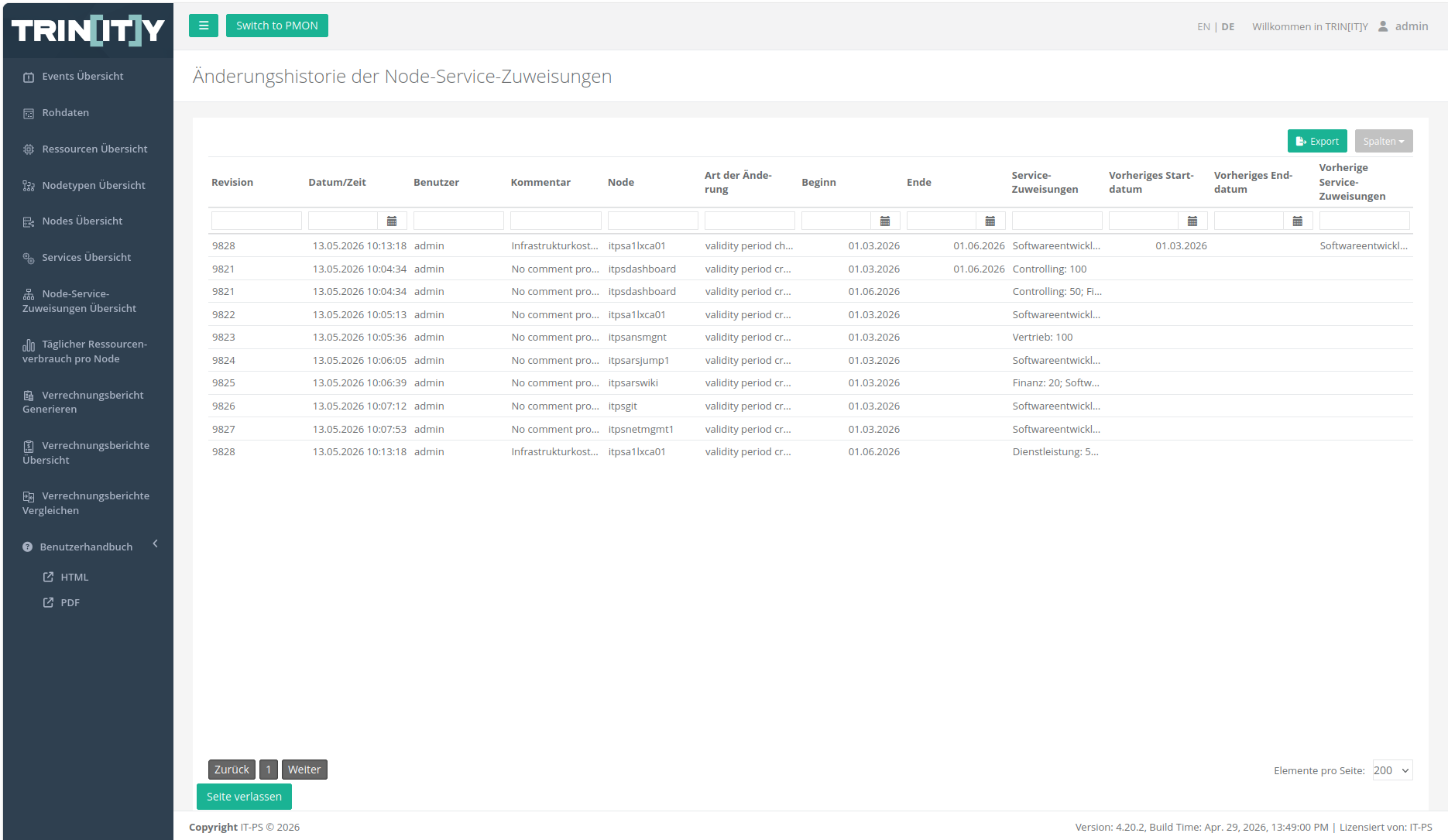The height and width of the screenshot is (840, 1448).
Task: Click the Events Übersicht calendar icon
Action: tap(29, 77)
